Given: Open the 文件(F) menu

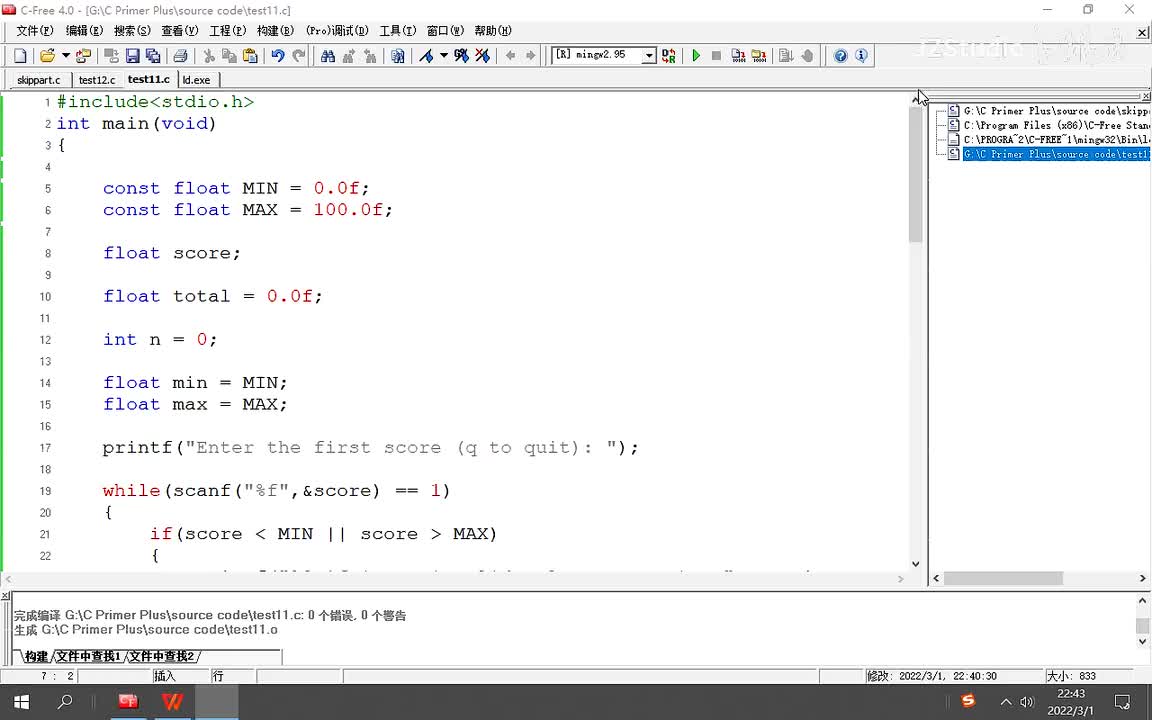Looking at the screenshot, I should point(35,31).
